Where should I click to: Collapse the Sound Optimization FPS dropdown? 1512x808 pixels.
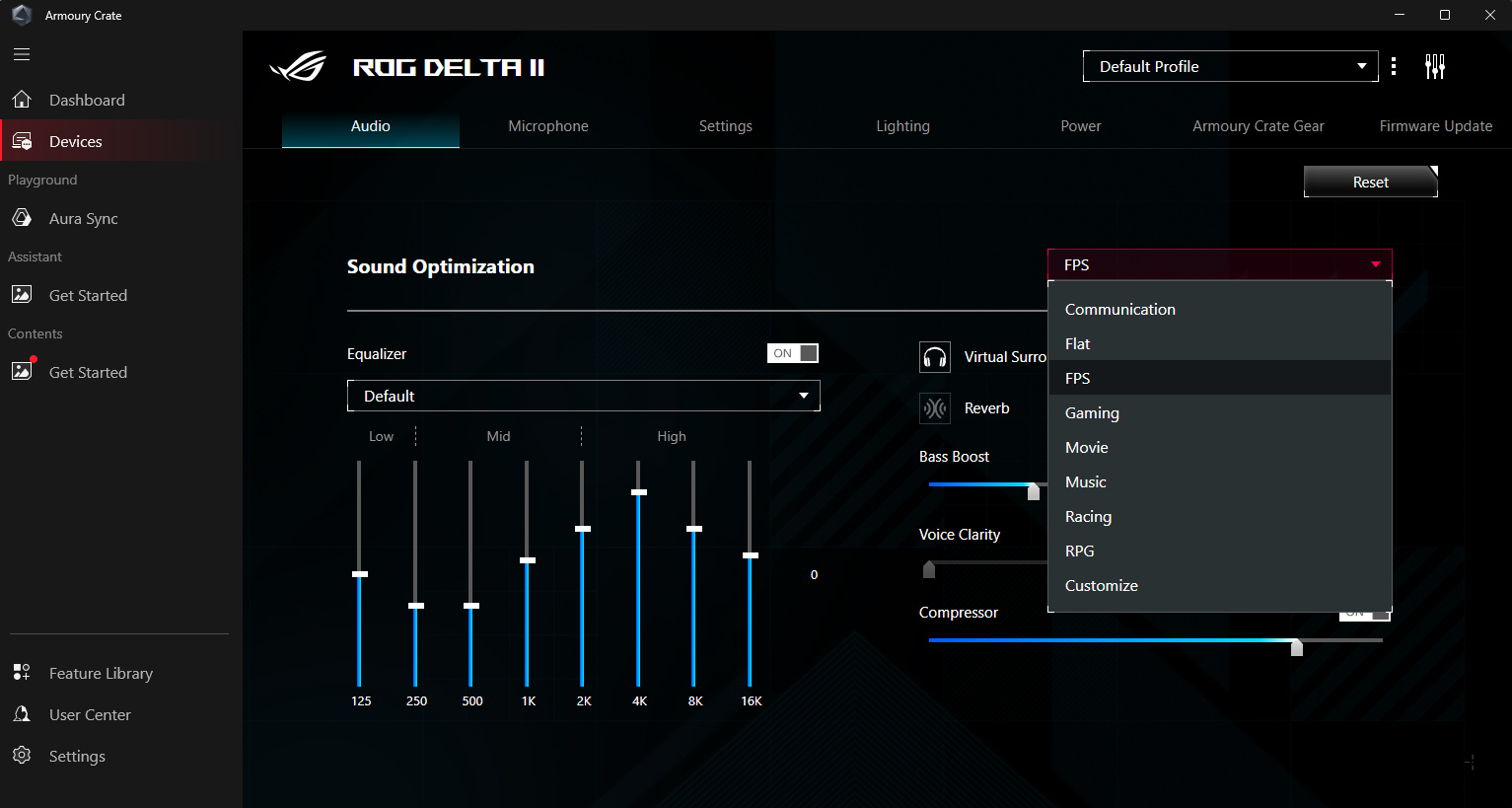tap(1219, 264)
